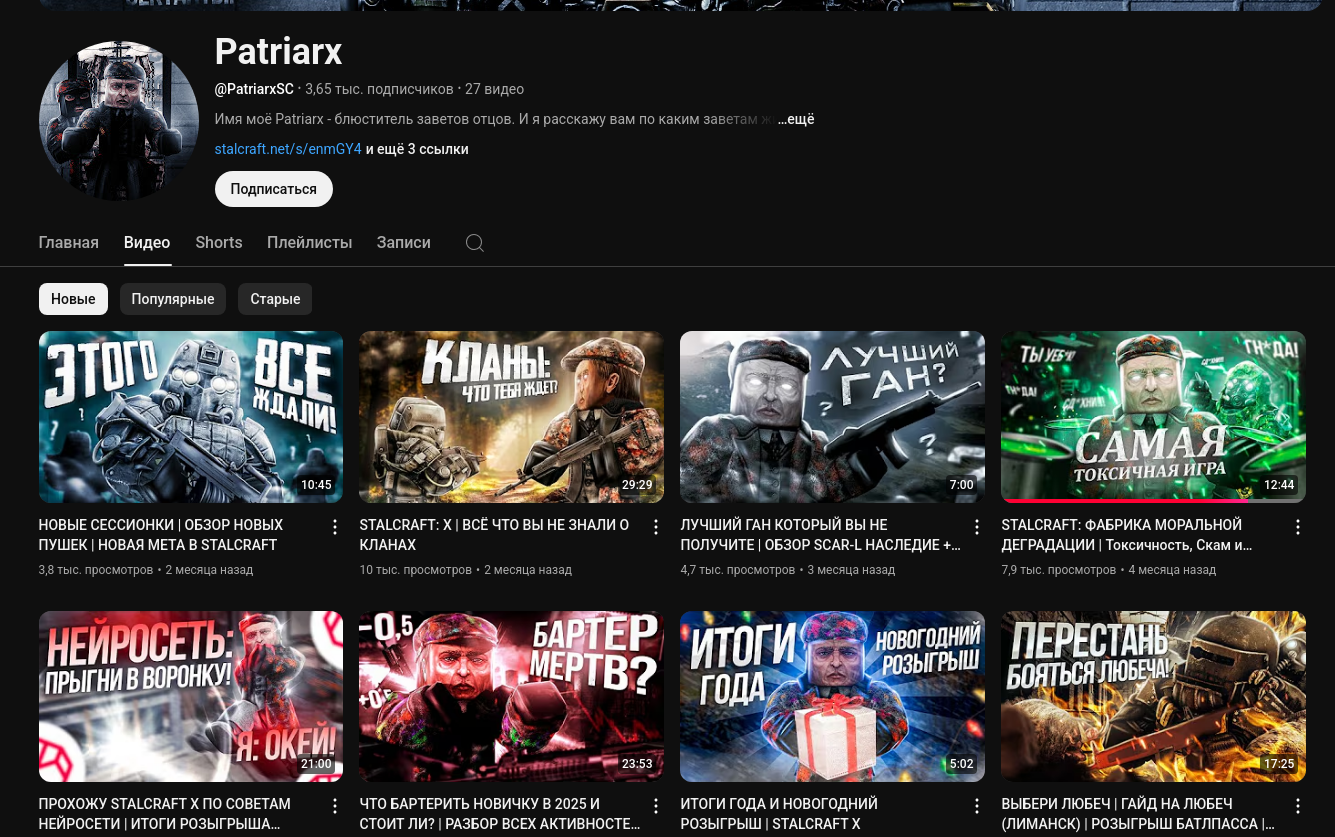
Task: Sort videos by Популярные chip
Action: [x=173, y=299]
